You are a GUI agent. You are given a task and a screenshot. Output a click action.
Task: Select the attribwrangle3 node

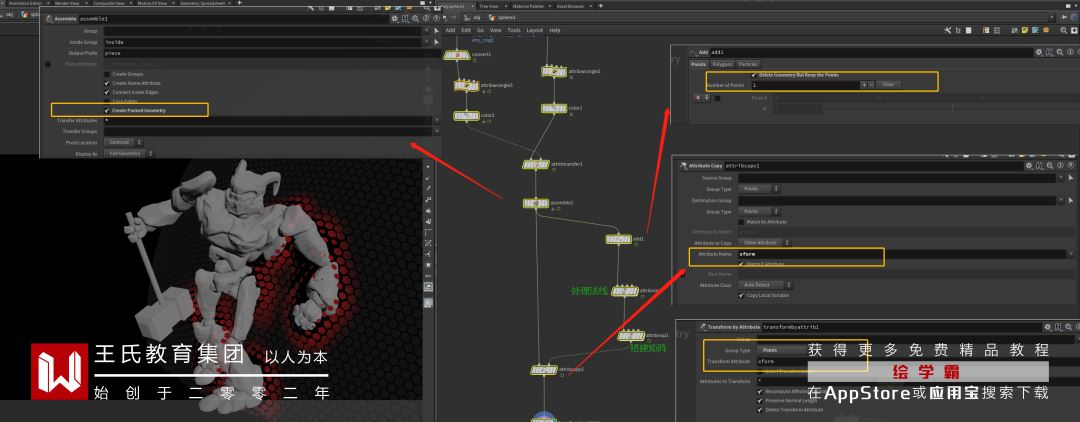[466, 86]
